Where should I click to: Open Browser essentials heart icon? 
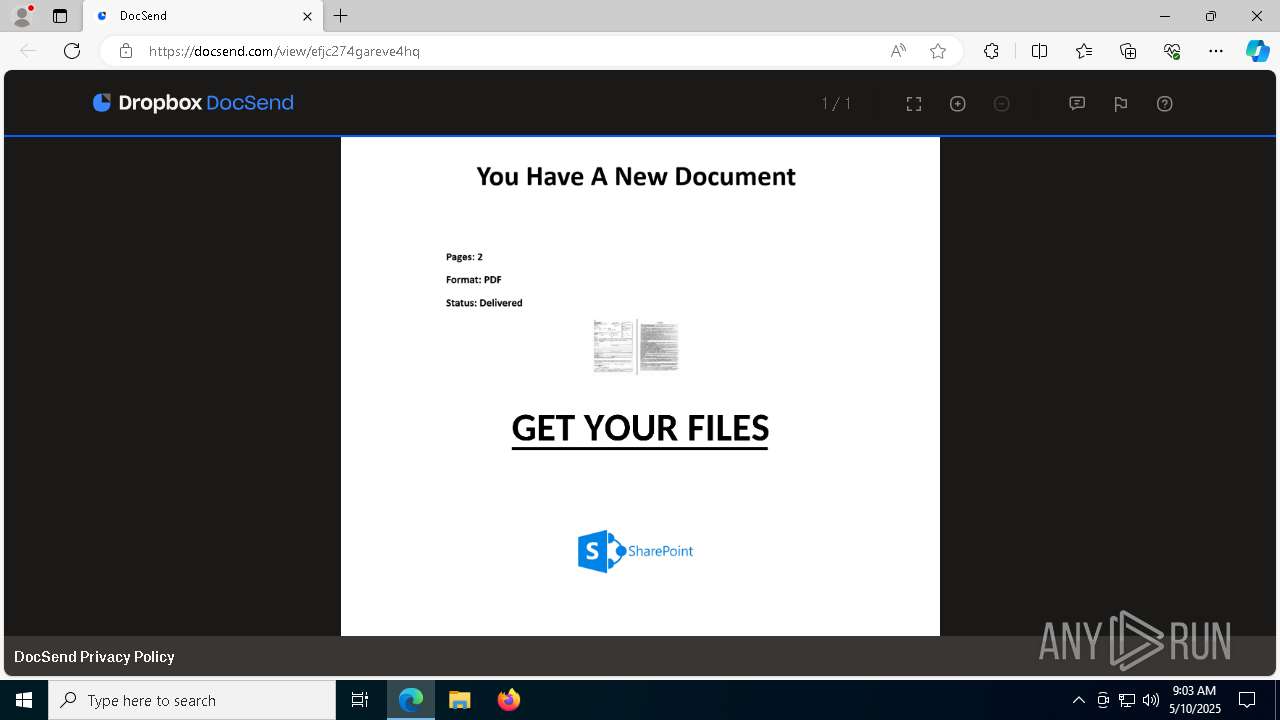1172,51
